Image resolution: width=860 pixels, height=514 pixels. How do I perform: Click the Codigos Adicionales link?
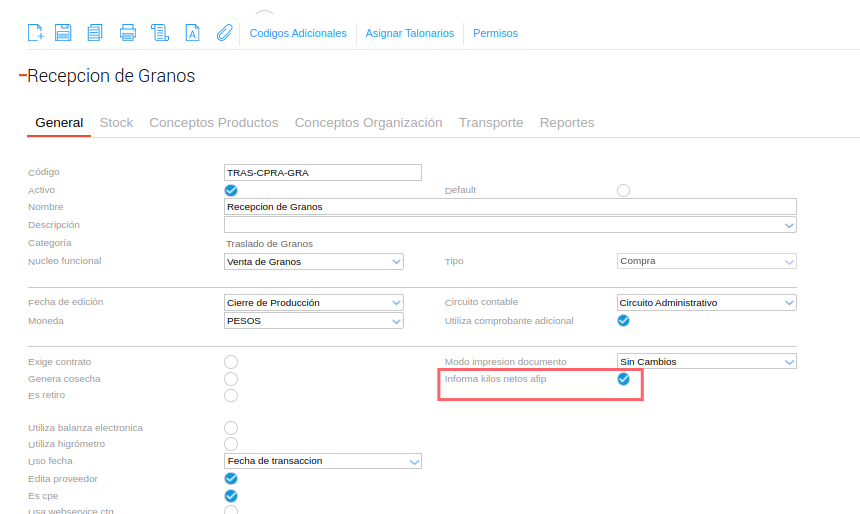tap(298, 33)
